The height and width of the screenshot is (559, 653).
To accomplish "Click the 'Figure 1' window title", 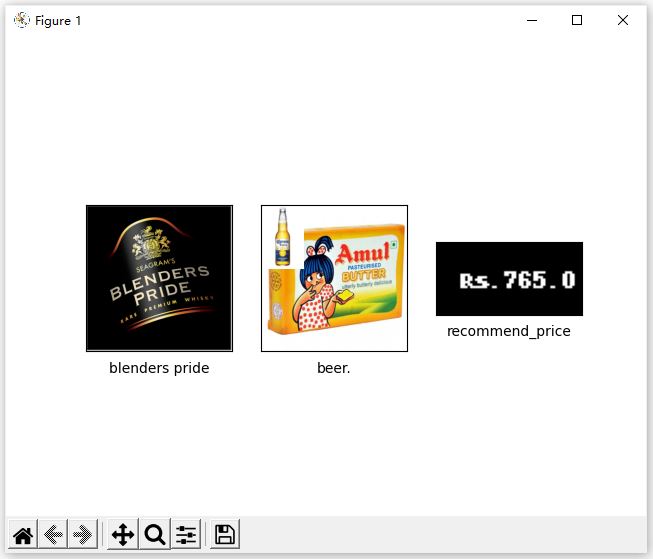I will [58, 20].
